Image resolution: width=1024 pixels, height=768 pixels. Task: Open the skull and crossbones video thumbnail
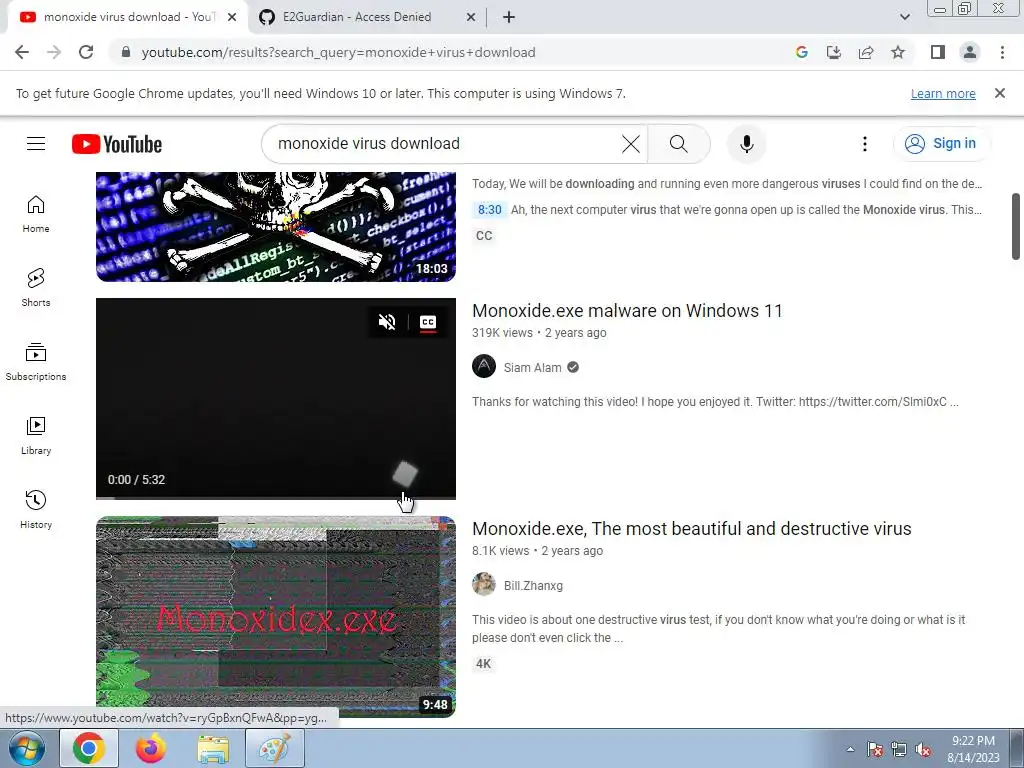pyautogui.click(x=276, y=227)
